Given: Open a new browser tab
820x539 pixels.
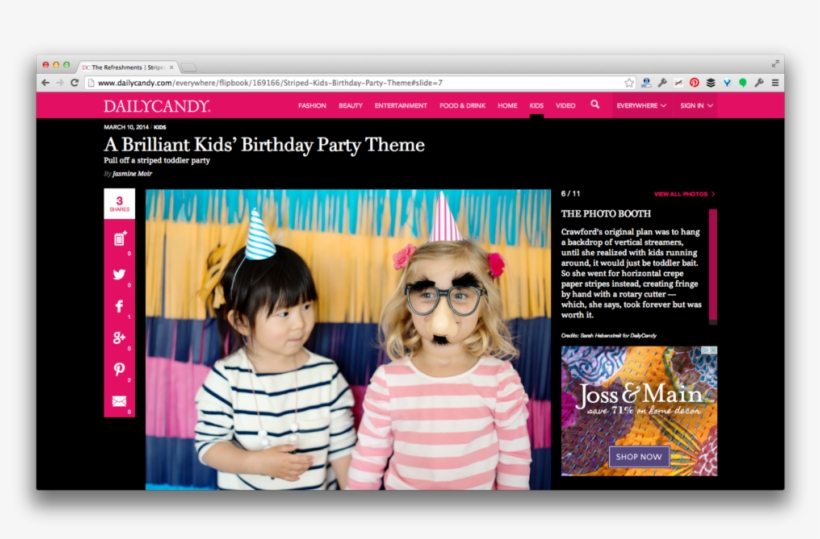Looking at the screenshot, I should [x=189, y=67].
